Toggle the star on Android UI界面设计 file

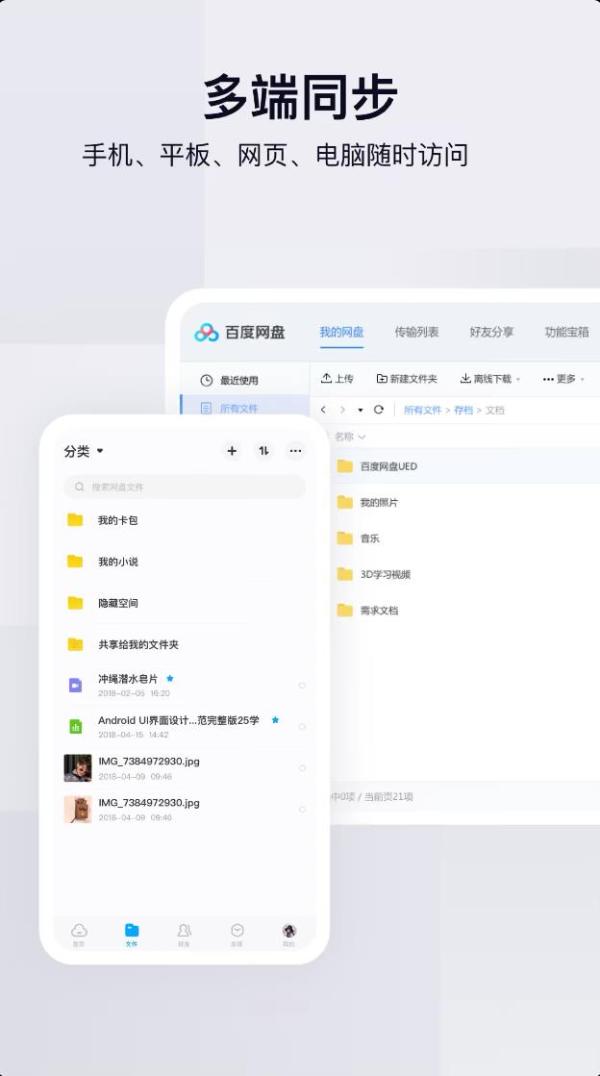[x=275, y=720]
